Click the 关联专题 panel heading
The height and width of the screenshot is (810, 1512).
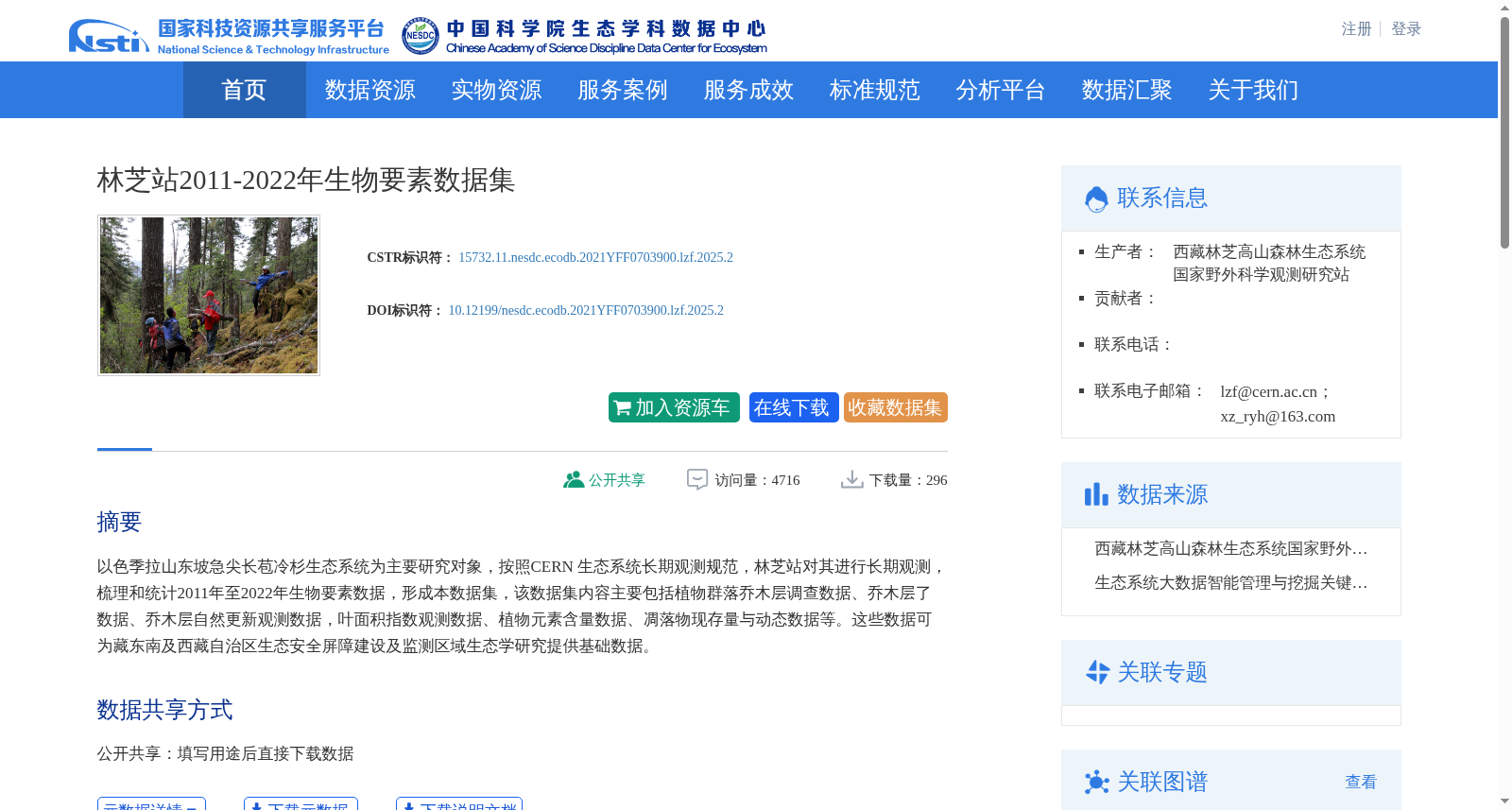pos(1162,672)
